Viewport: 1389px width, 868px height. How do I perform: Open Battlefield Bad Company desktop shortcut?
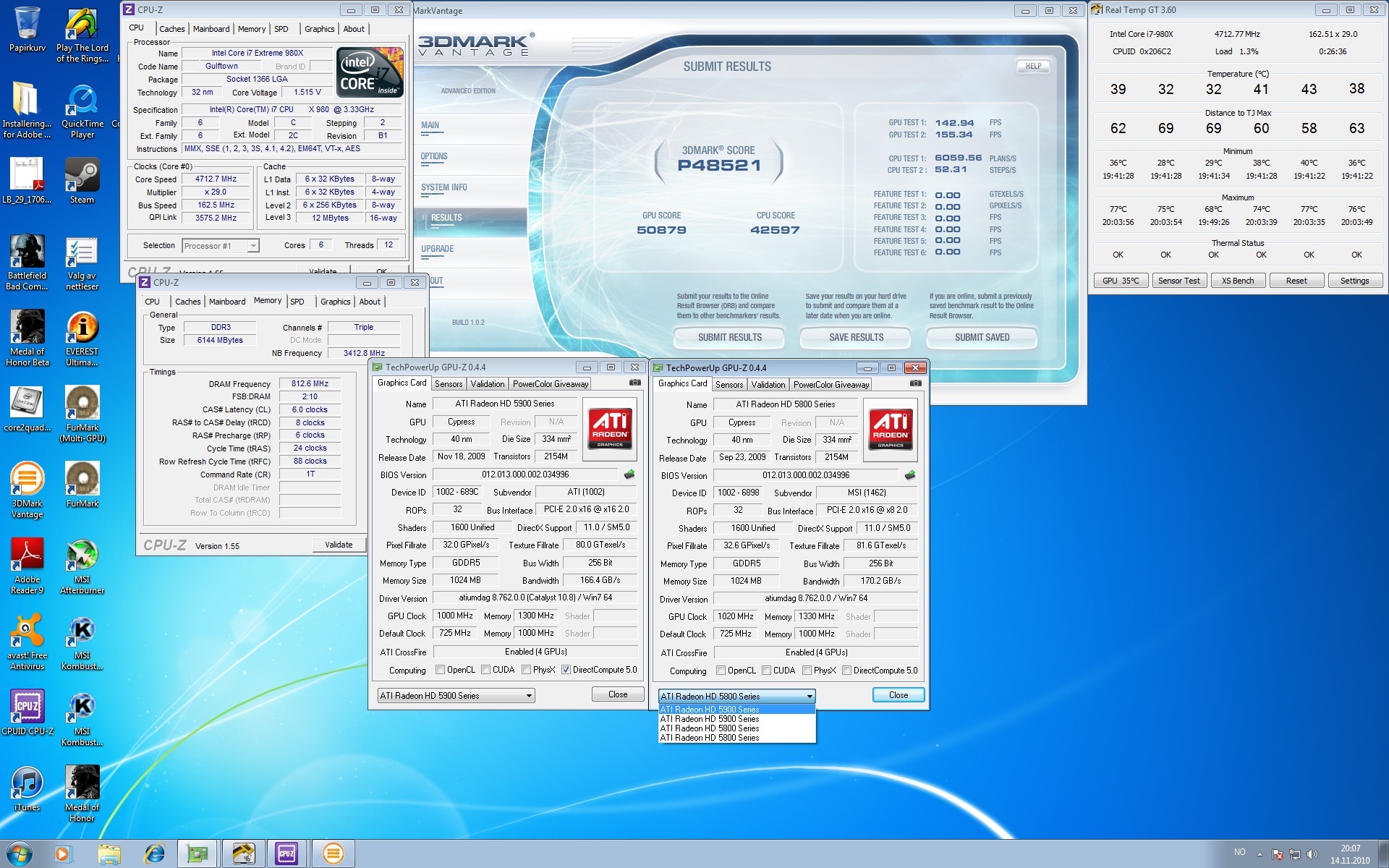(x=27, y=262)
